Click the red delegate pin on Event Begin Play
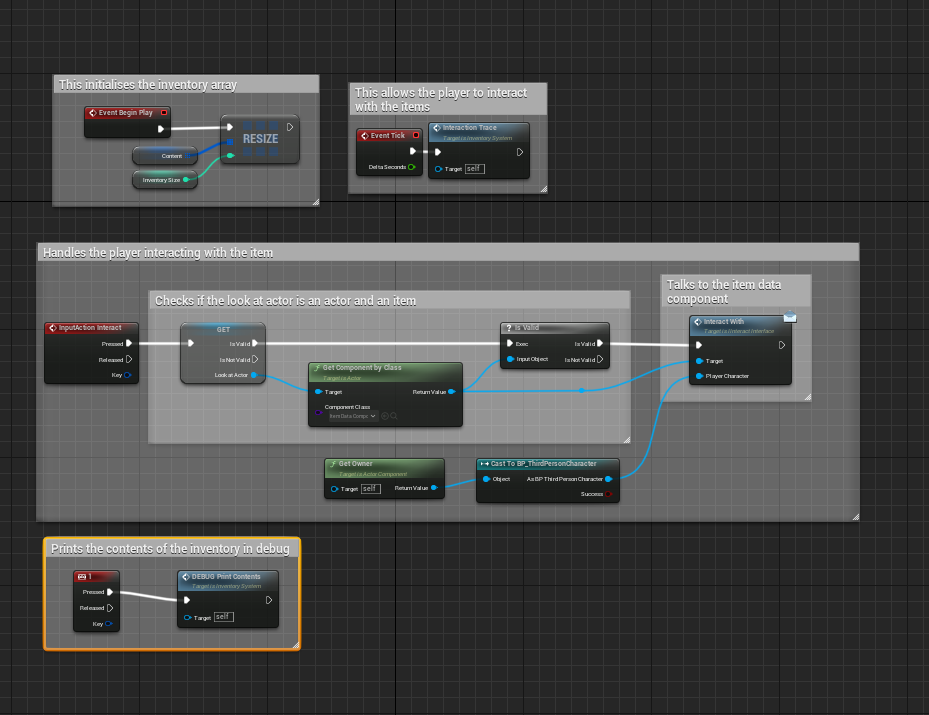The width and height of the screenshot is (929, 715). (164, 113)
